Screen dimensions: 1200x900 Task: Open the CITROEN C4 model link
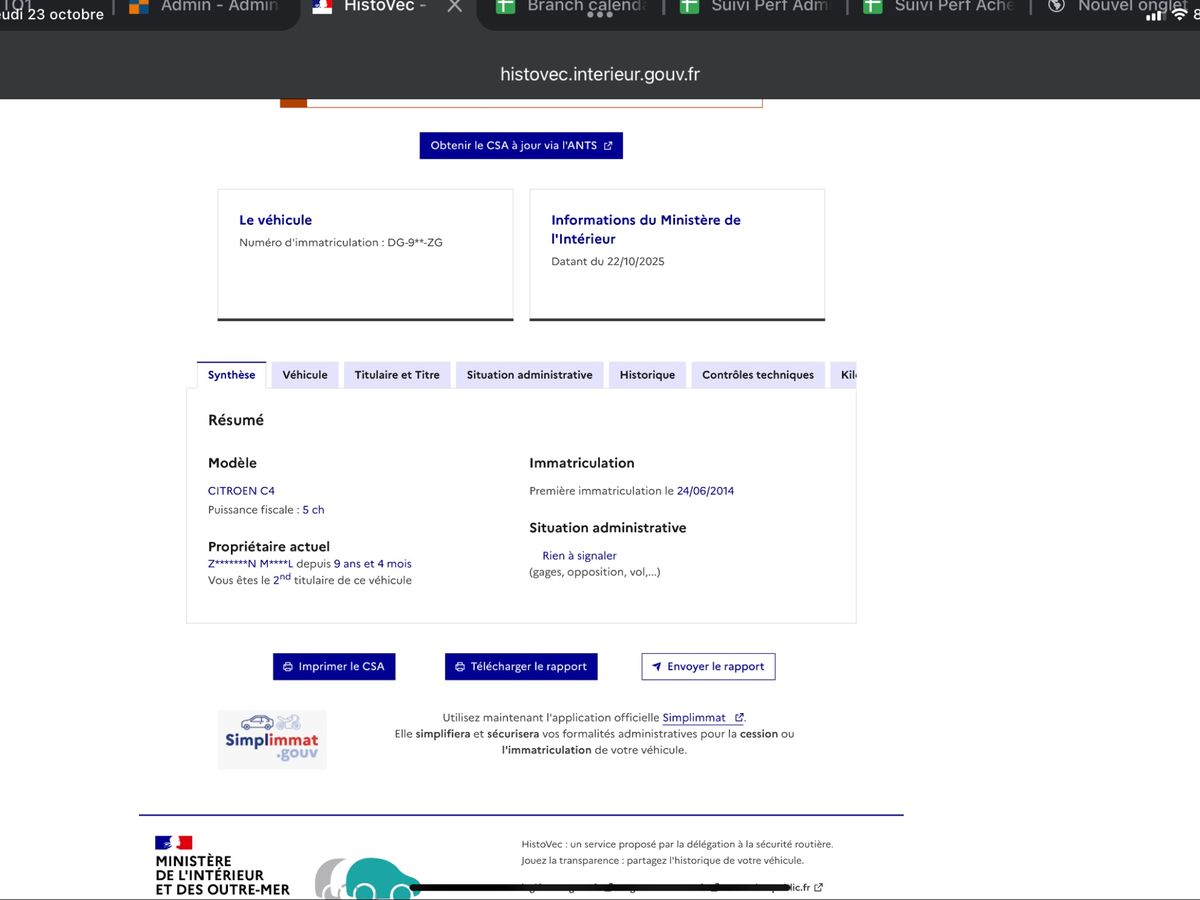241,490
